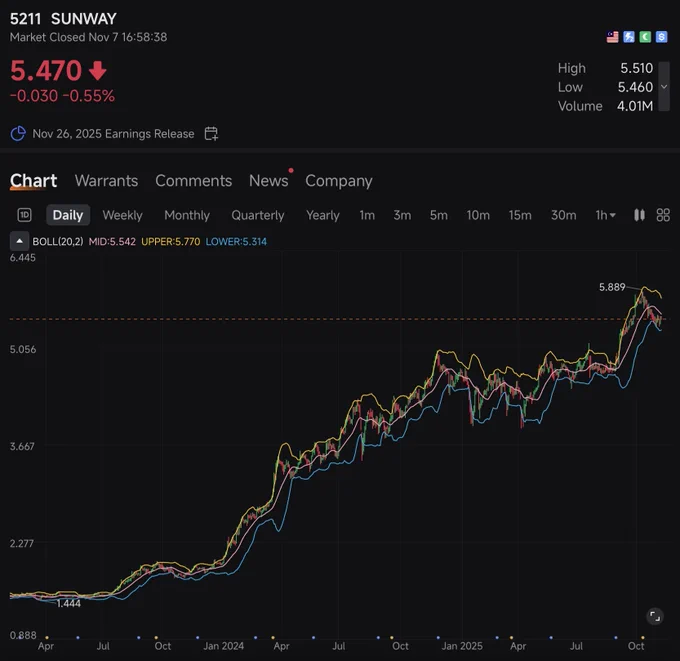Viewport: 680px width, 661px height.
Task: Click the Nov 26, 2025 Earnings Release text
Action: coord(113,134)
